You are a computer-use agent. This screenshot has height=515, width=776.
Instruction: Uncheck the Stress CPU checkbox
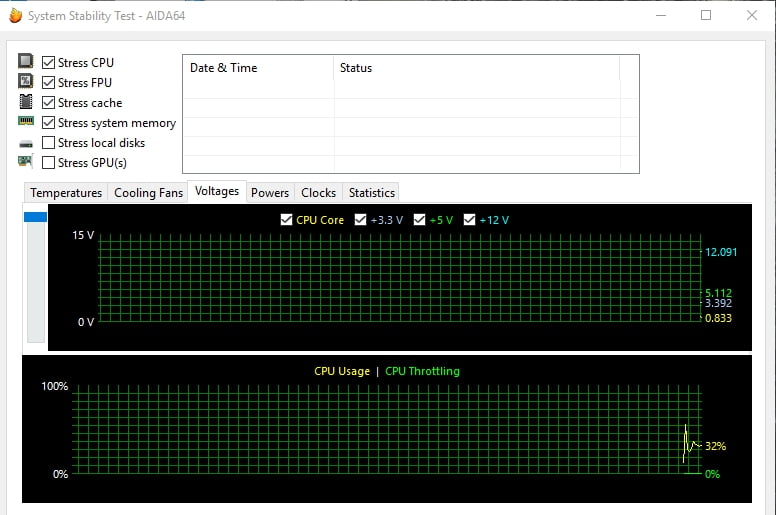coord(48,62)
